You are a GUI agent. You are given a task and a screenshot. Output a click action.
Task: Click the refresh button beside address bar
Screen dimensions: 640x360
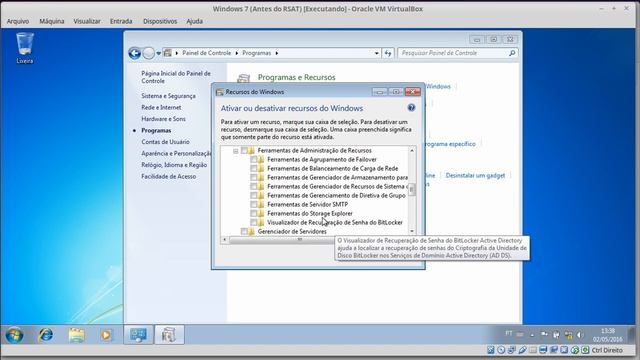(x=388, y=53)
